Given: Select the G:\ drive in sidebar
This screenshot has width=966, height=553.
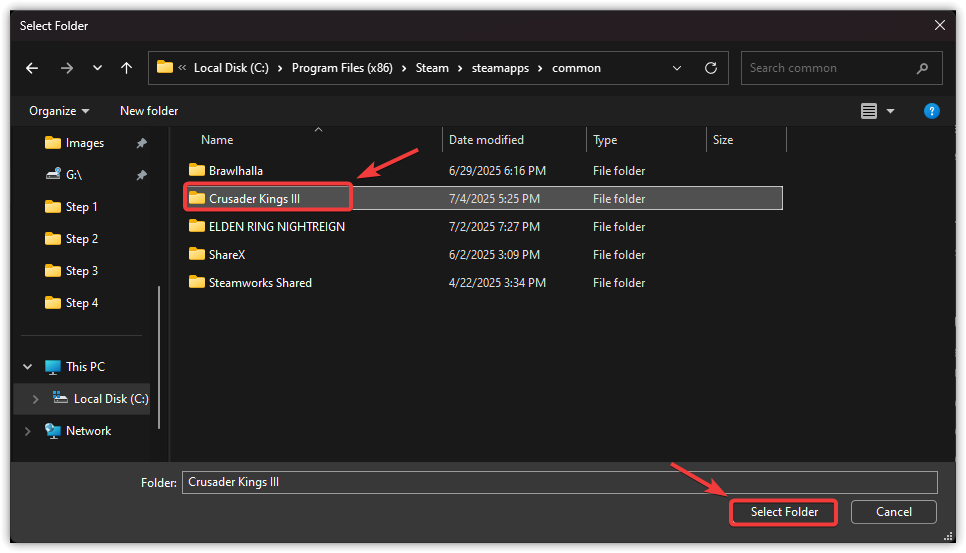Looking at the screenshot, I should [76, 175].
